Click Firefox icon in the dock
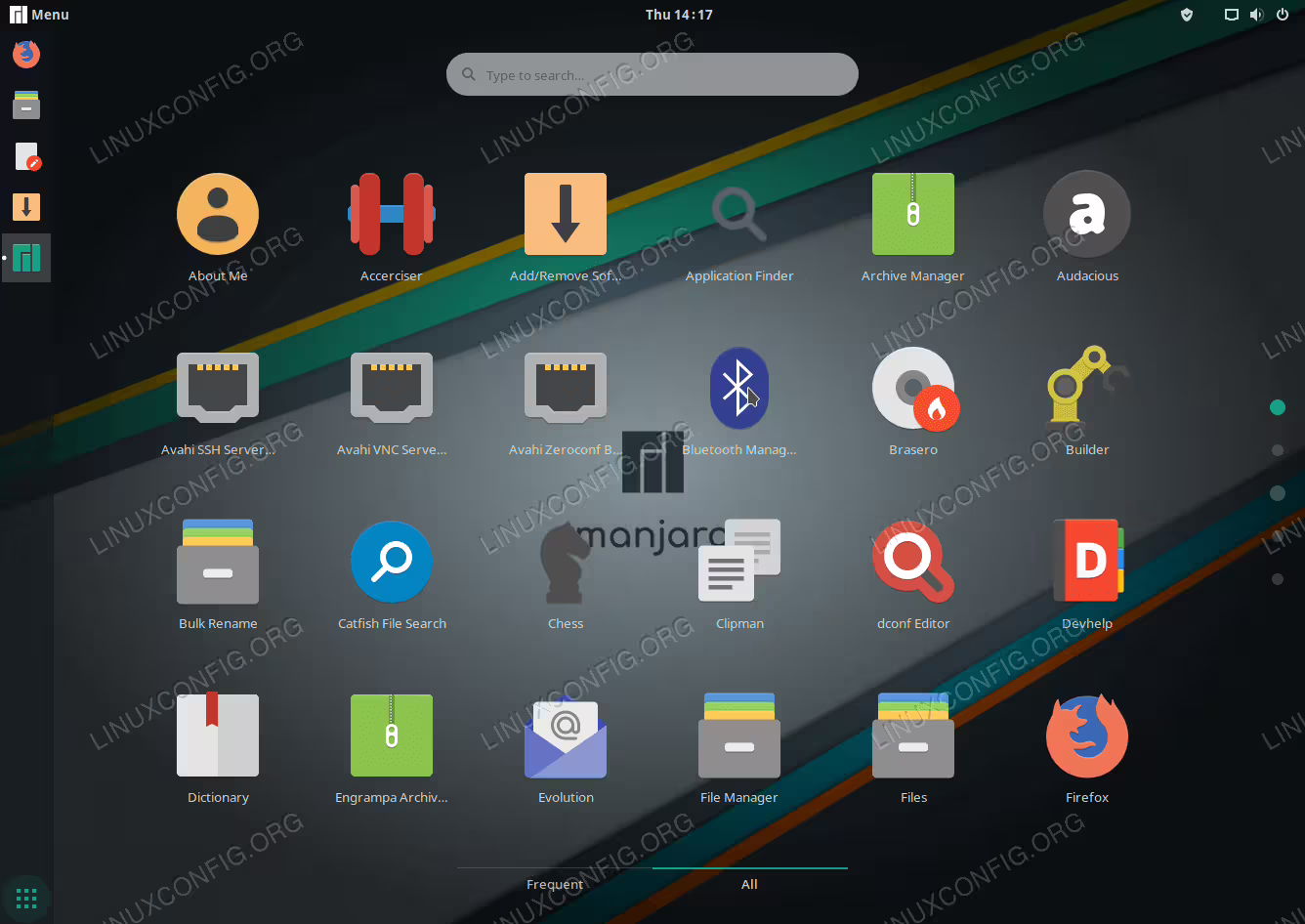Viewport: 1305px width, 924px height. 26,54
